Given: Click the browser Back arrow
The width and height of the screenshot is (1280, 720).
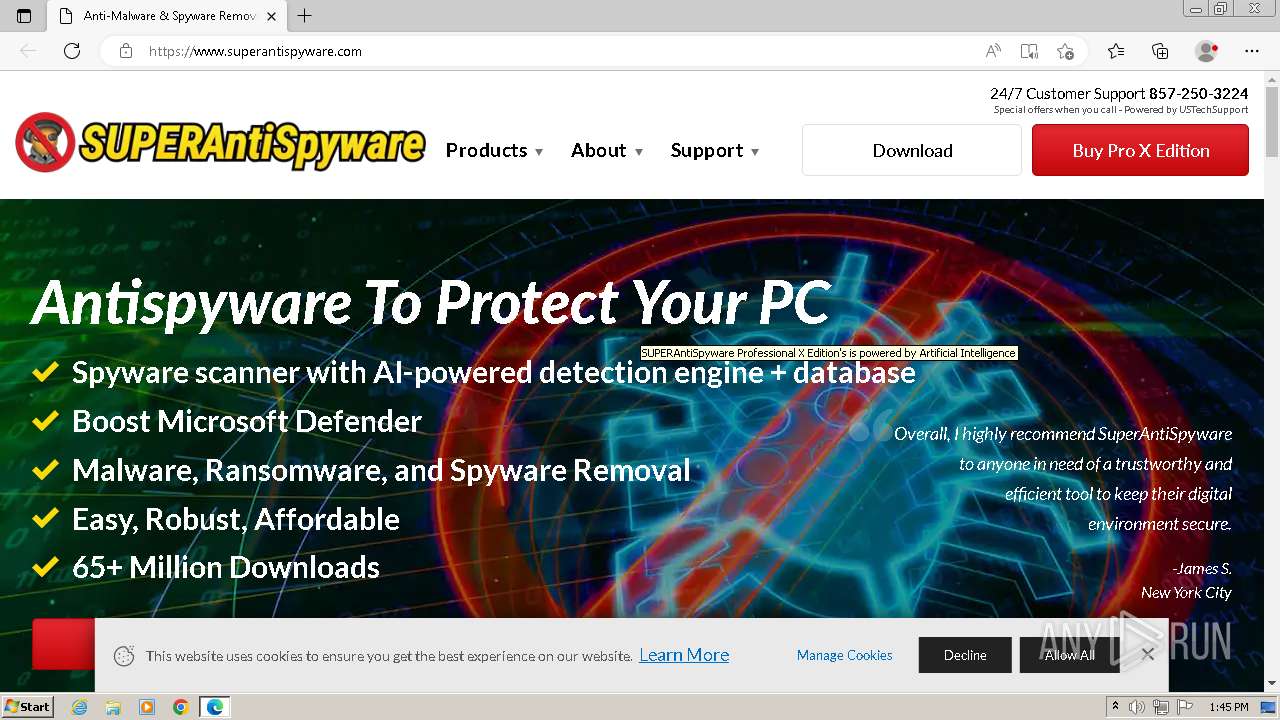Looking at the screenshot, I should point(28,51).
